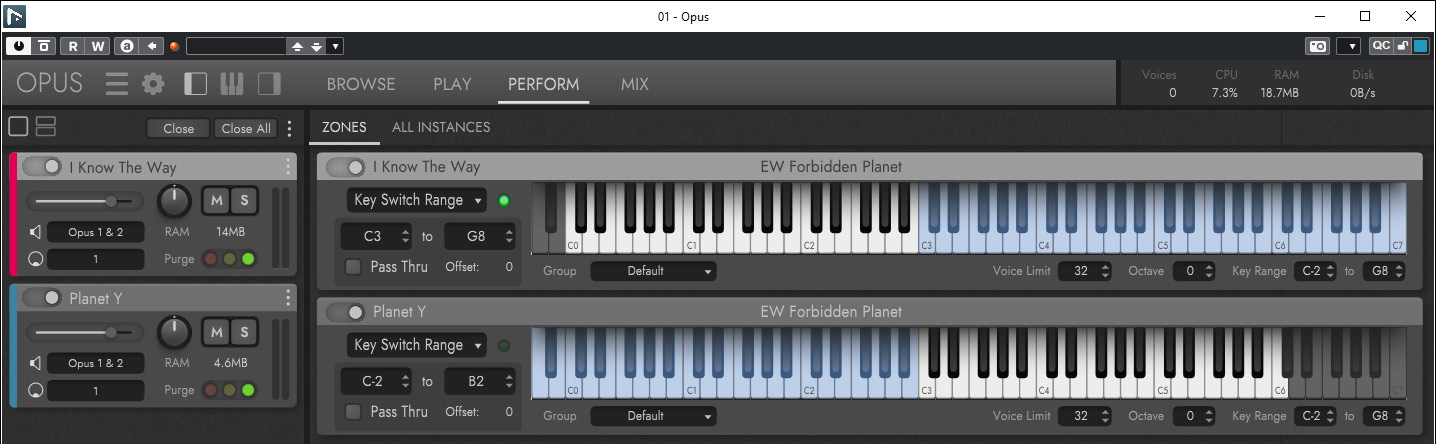Screen dimensions: 1436x444
Task: Open options menu for I Know The Way
Action: [288, 167]
